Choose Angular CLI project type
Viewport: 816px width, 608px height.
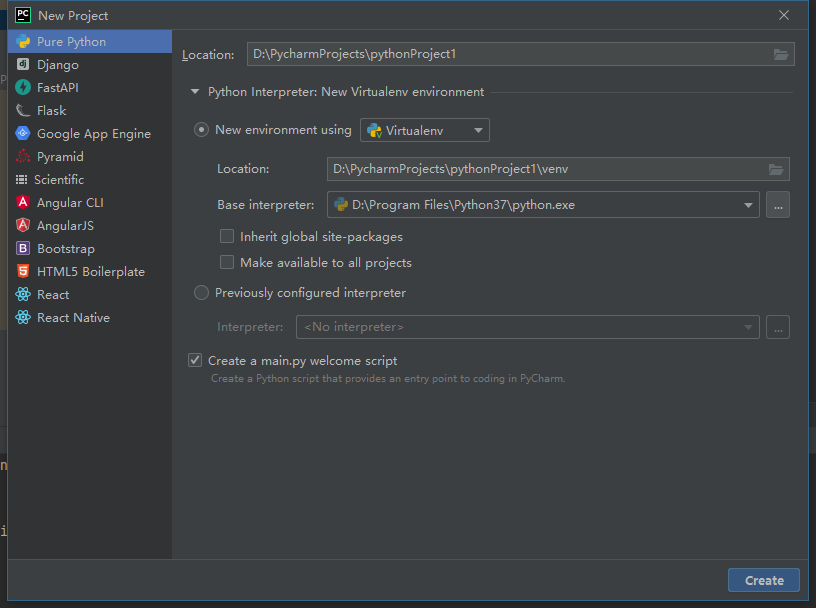pyautogui.click(x=90, y=202)
